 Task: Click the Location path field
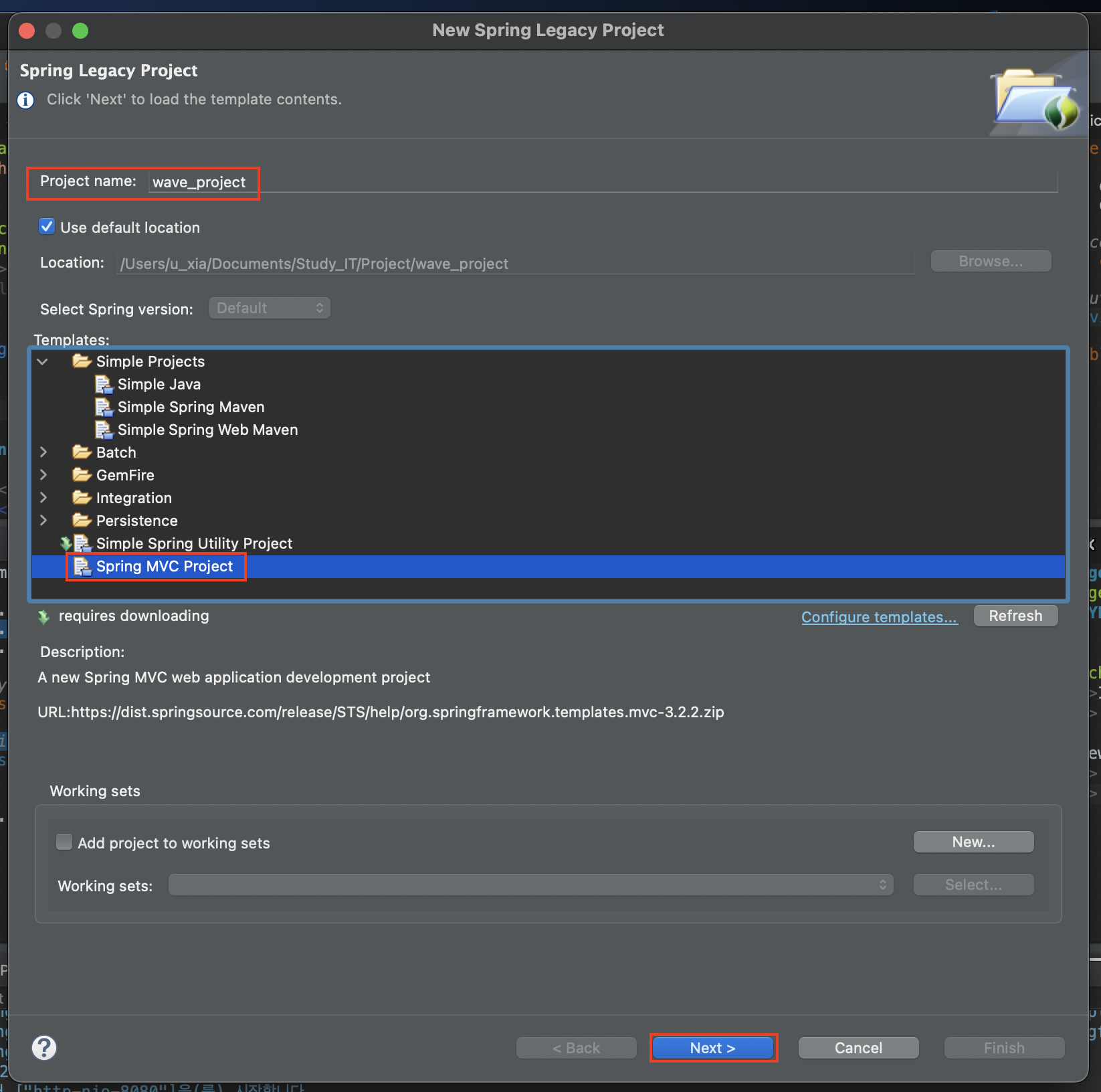[516, 264]
